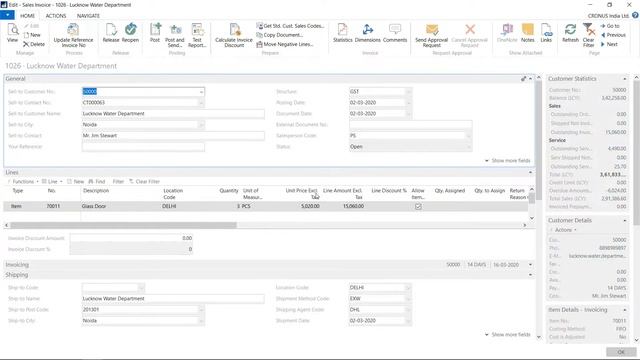The image size is (640, 360).
Task: Open the Lines Functions menu
Action: [x=23, y=182]
